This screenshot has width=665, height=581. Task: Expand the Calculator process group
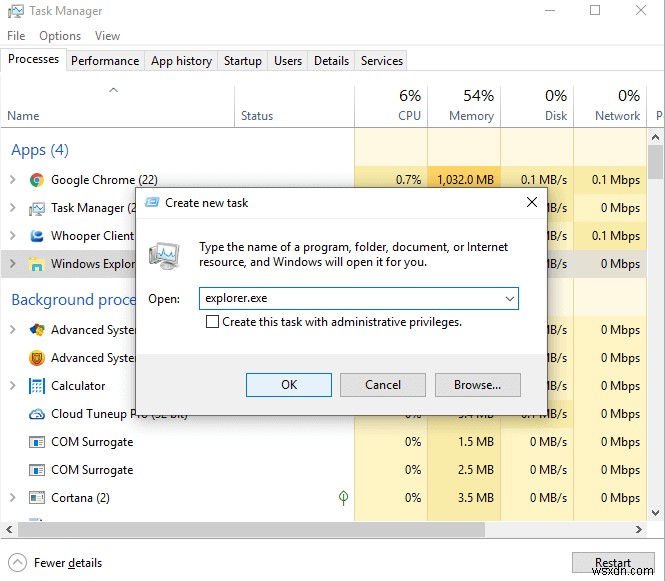click(x=13, y=385)
